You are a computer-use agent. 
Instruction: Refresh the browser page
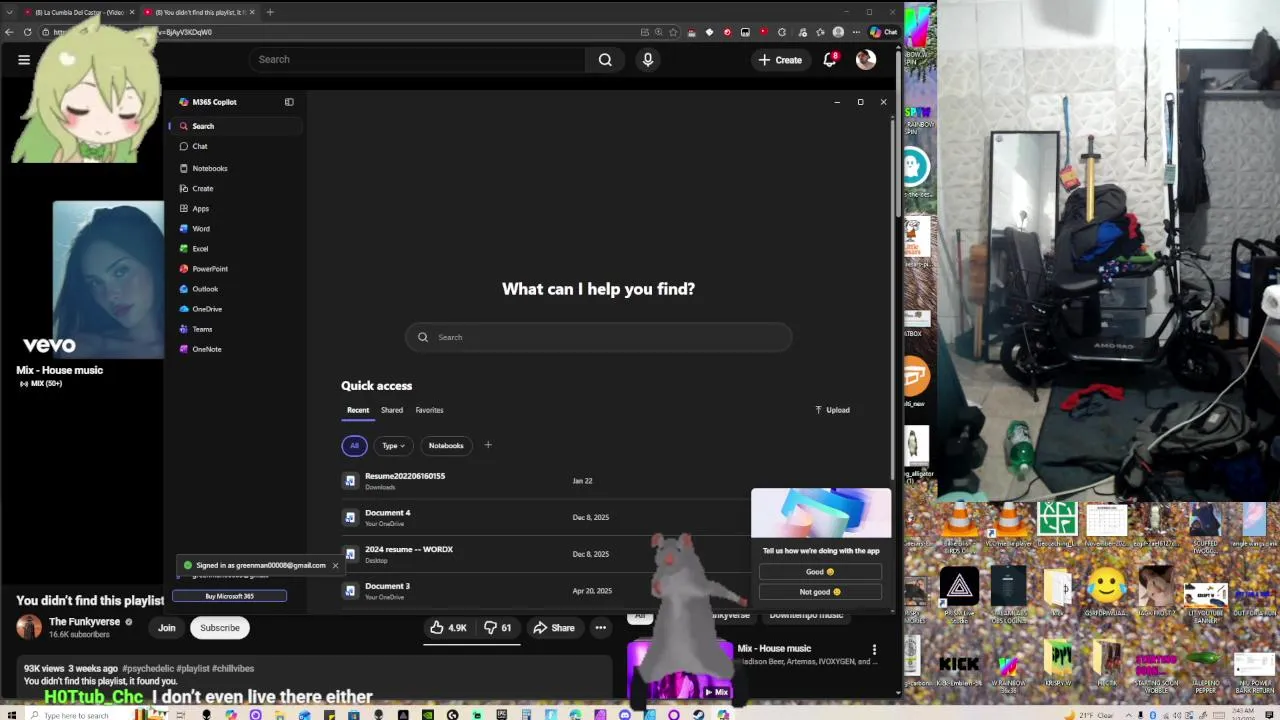coord(27,32)
